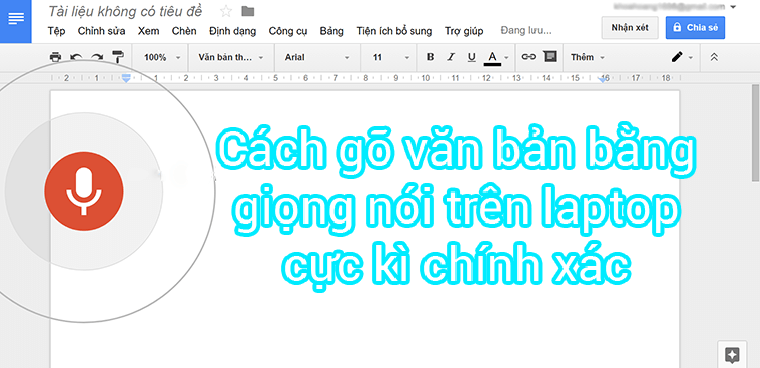
Task: Click the left indent marker on ruler
Action: [x=126, y=78]
